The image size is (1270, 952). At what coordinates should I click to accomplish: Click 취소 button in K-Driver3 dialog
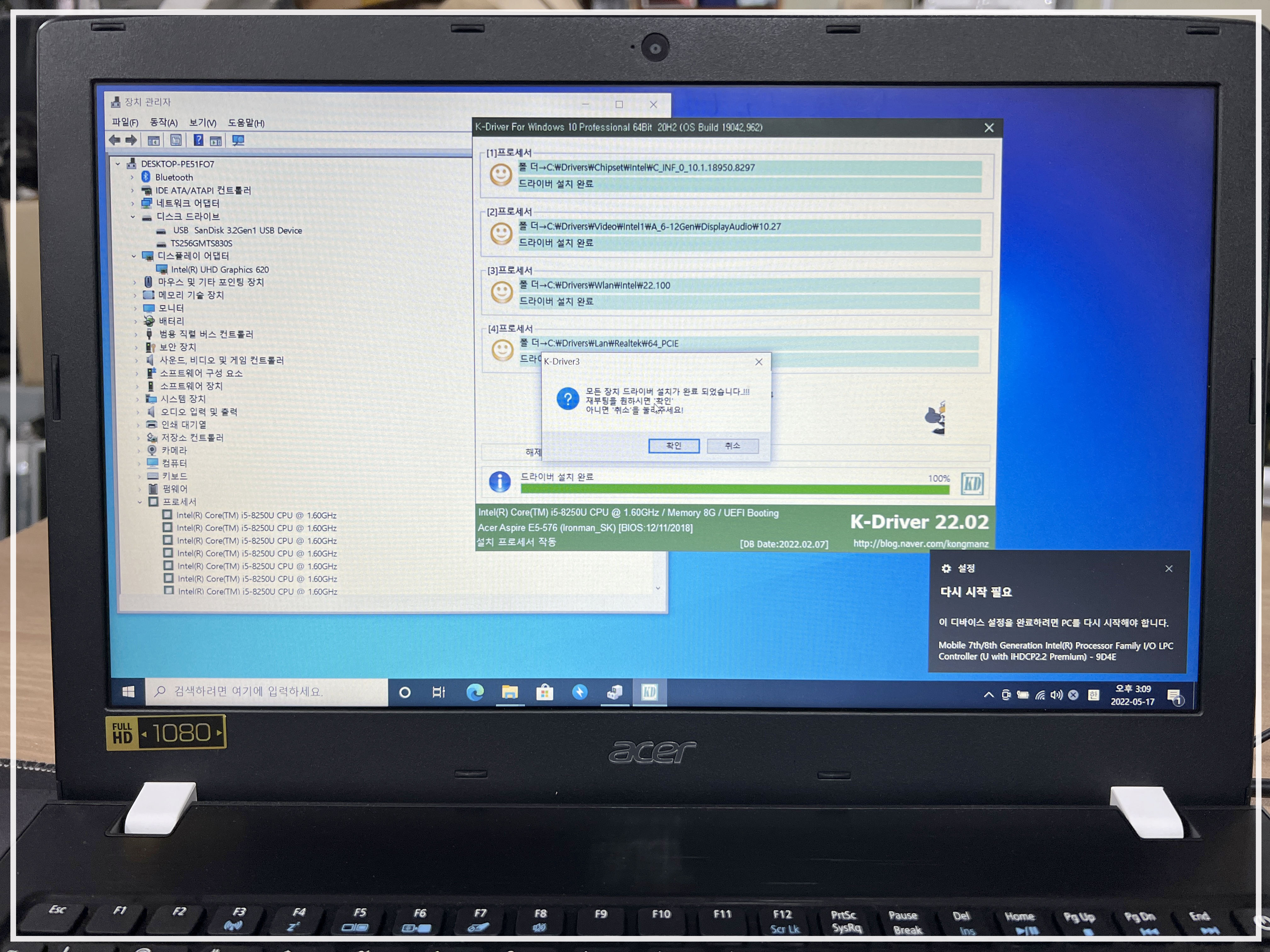pyautogui.click(x=732, y=446)
